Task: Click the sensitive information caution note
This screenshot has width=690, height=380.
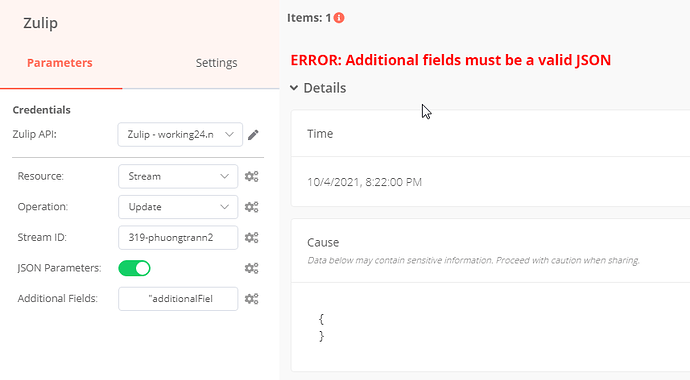Action: click(473, 260)
